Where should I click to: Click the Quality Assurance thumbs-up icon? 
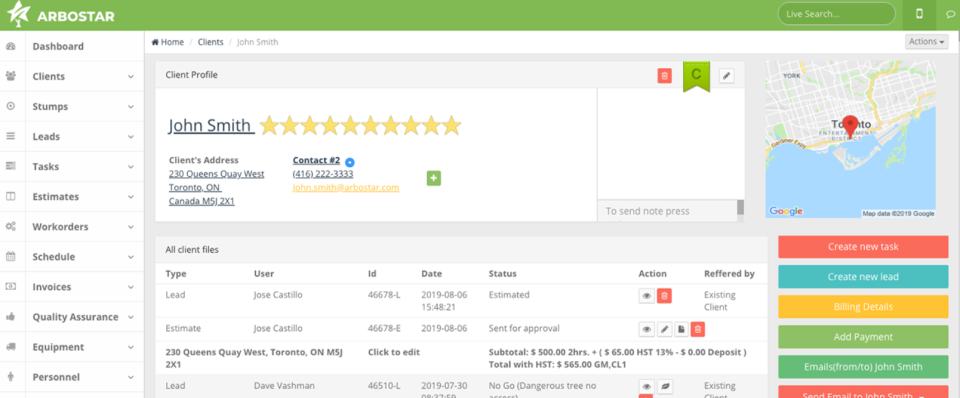coord(10,317)
